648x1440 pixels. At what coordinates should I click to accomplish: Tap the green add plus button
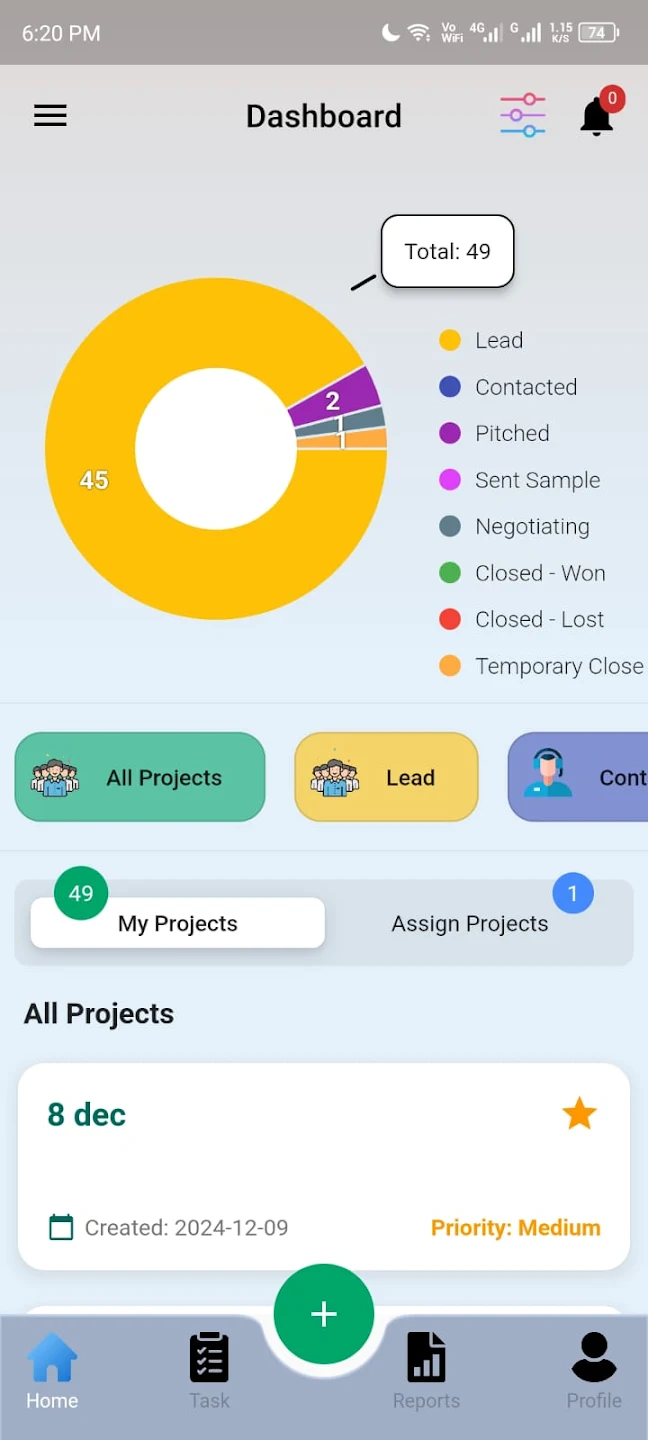coord(323,1314)
